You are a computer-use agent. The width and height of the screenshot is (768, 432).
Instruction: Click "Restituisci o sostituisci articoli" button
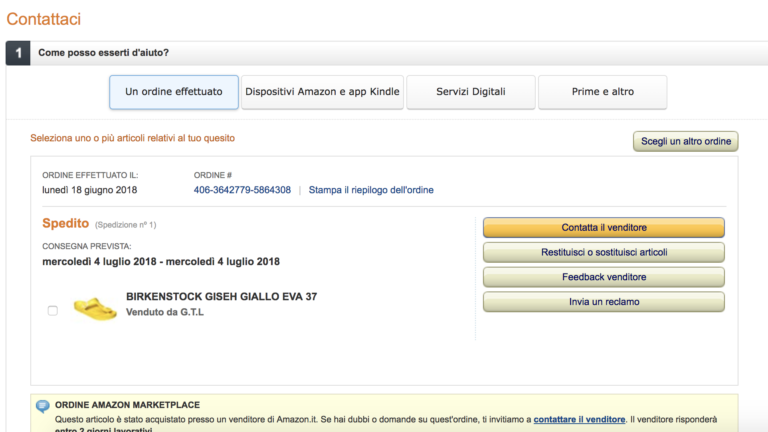(x=604, y=252)
